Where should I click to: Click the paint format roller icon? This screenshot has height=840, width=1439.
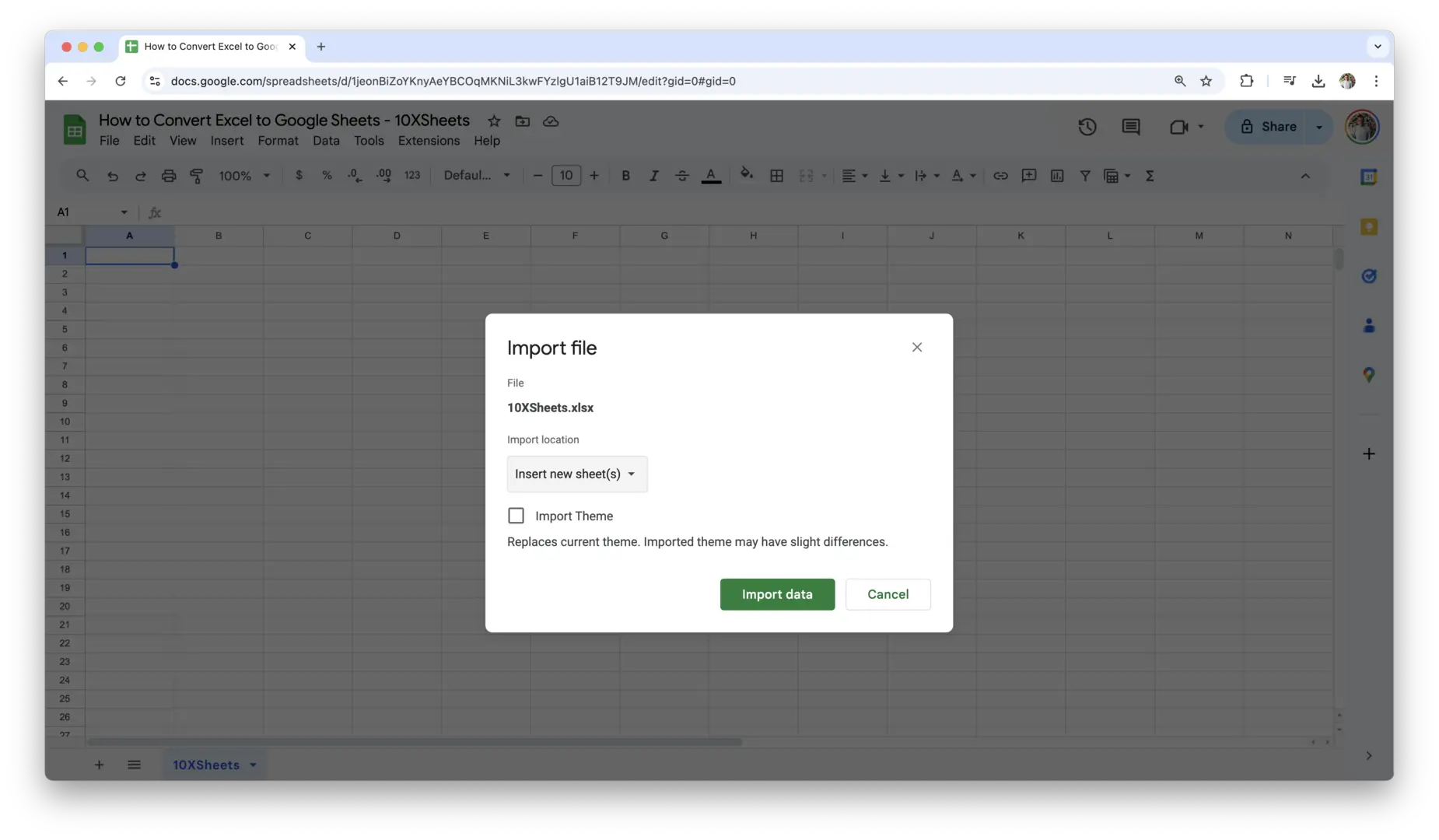click(197, 176)
